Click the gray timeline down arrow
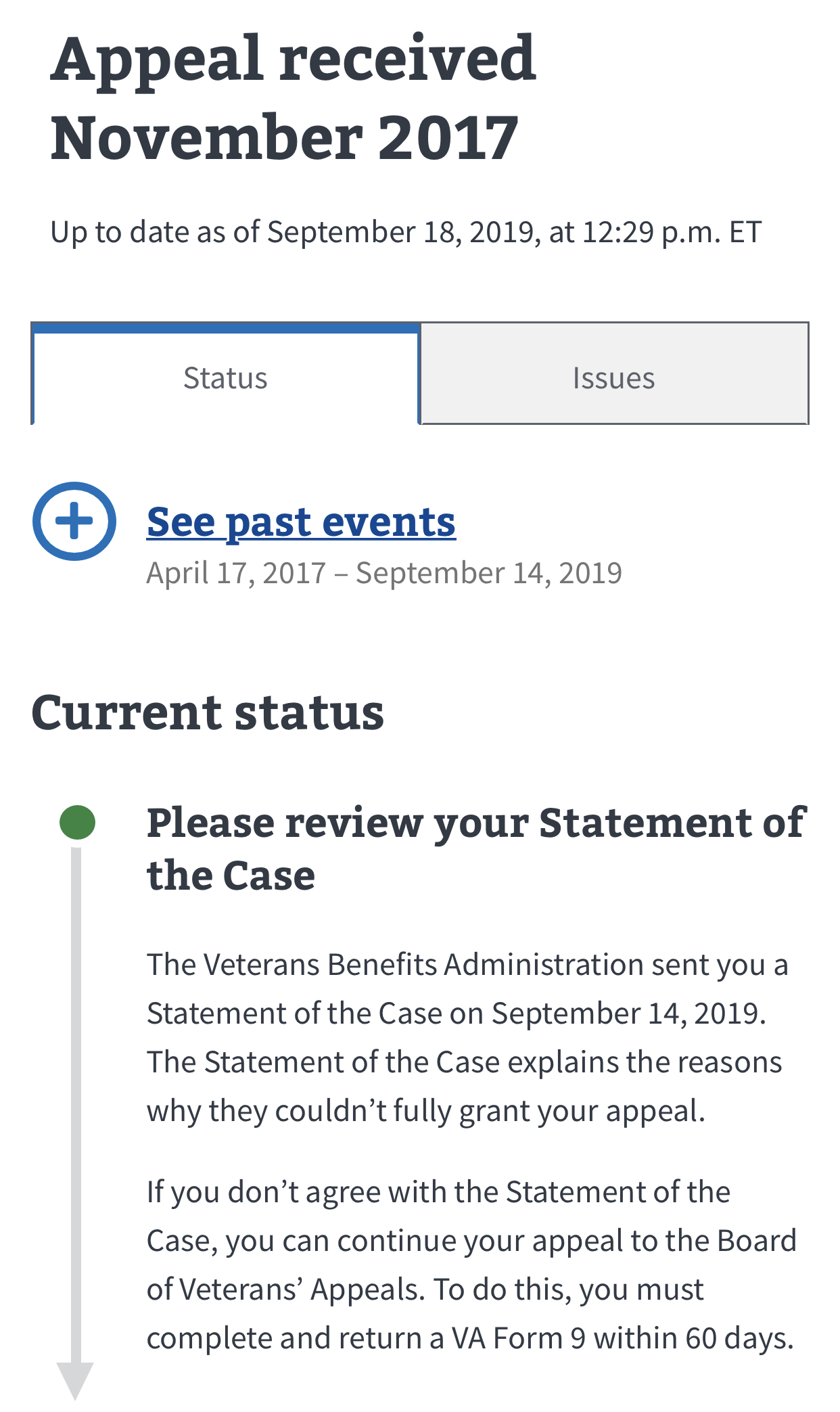Image resolution: width=840 pixels, height=1412 pixels. (75, 1380)
